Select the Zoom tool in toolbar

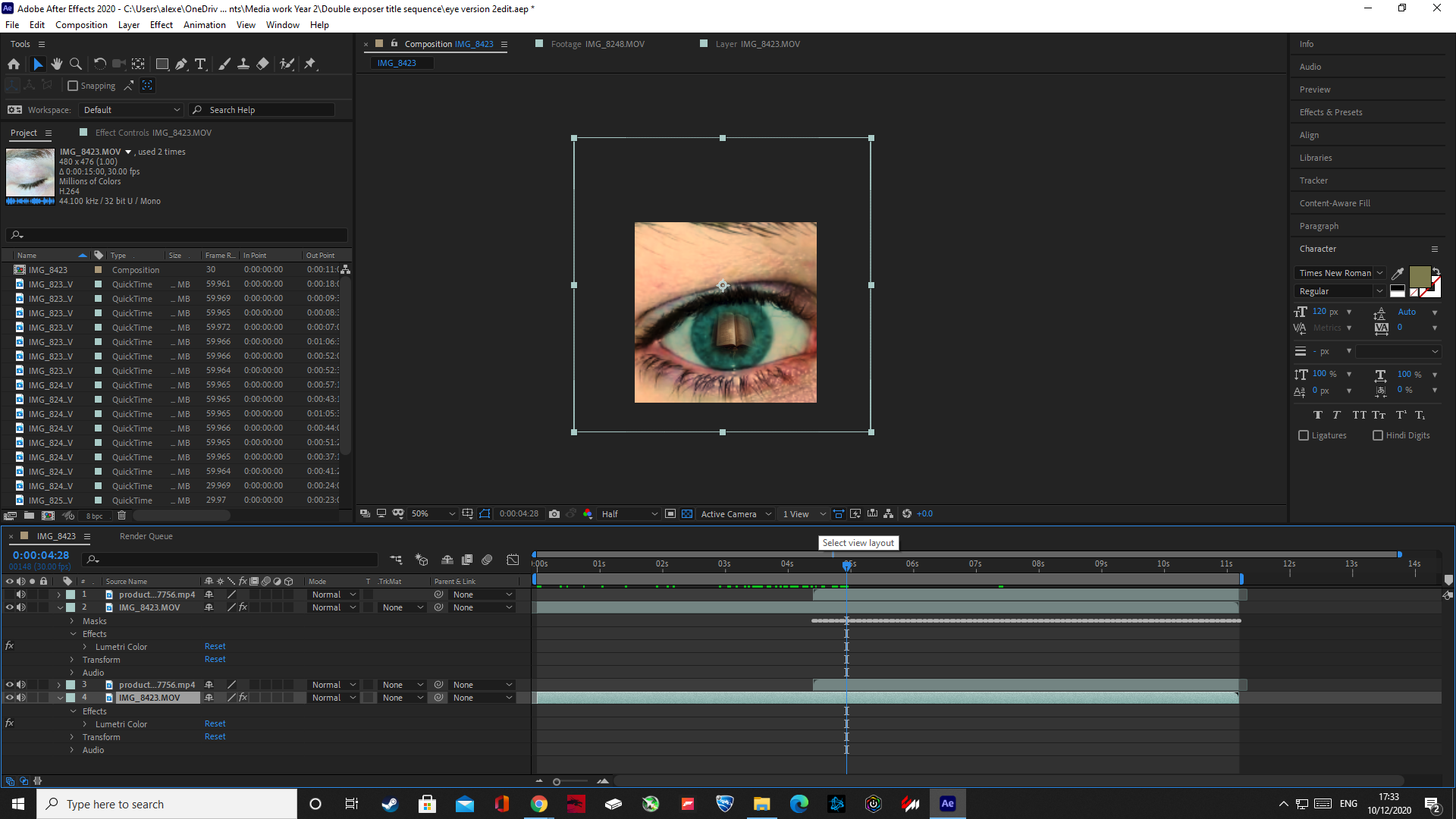[x=76, y=64]
